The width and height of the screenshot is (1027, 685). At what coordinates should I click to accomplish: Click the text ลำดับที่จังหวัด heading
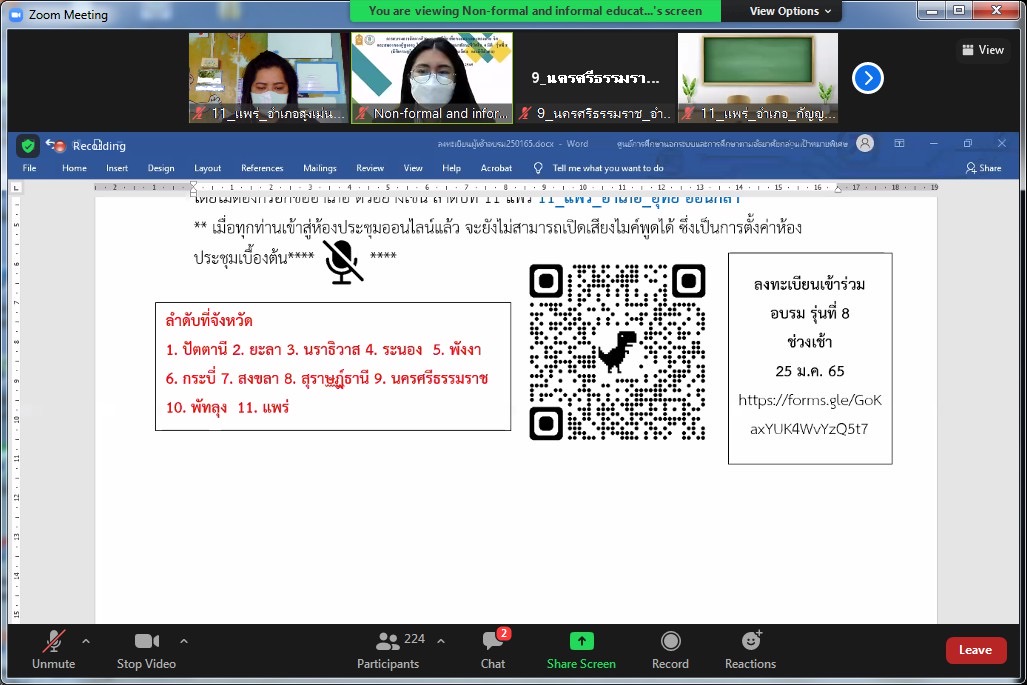(x=209, y=321)
